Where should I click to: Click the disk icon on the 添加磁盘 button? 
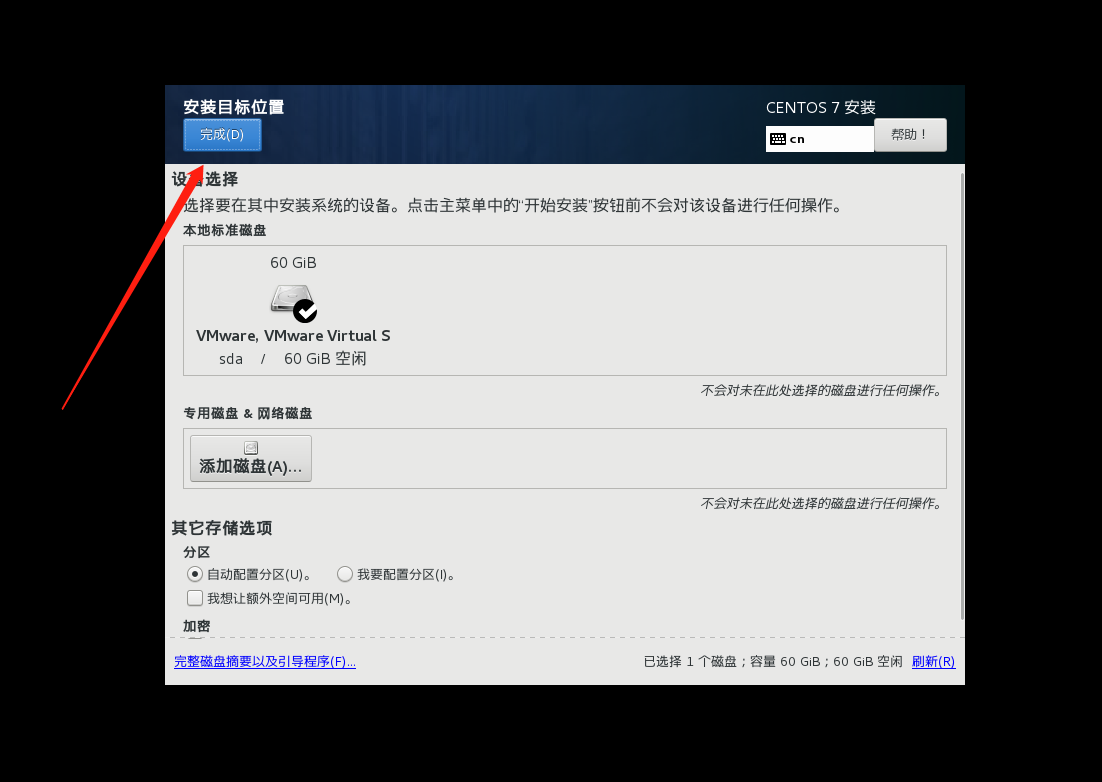(x=251, y=448)
